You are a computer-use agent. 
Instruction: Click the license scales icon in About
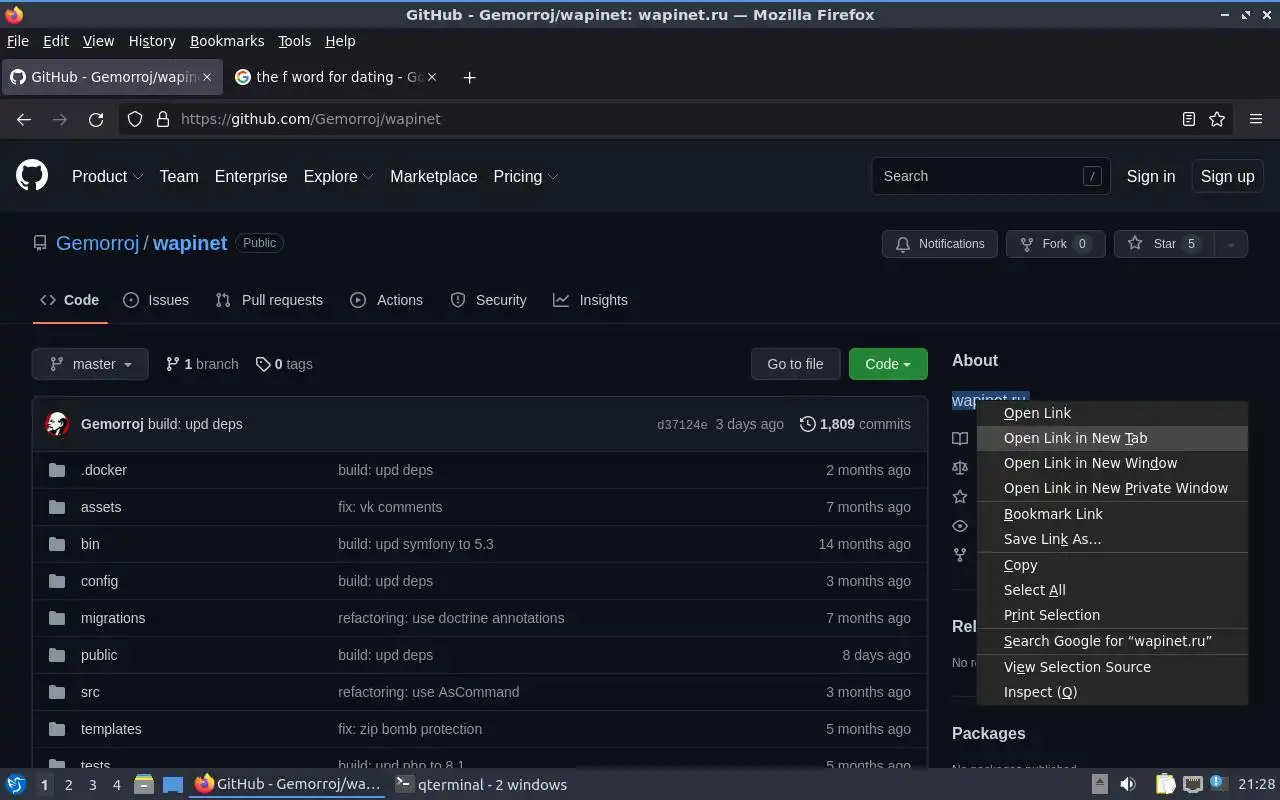click(960, 467)
